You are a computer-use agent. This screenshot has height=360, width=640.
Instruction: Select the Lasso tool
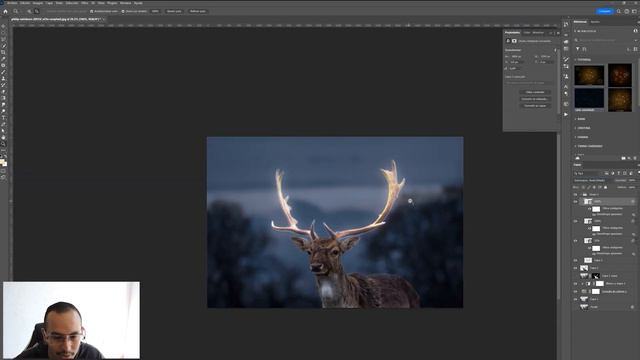[4, 39]
